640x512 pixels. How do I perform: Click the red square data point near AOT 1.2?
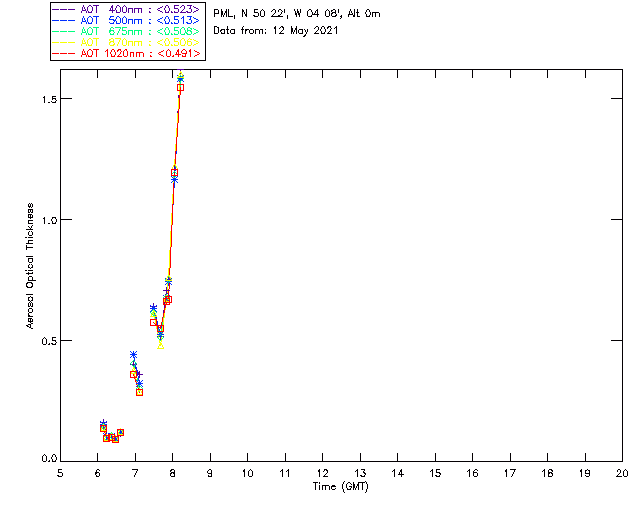(x=174, y=173)
